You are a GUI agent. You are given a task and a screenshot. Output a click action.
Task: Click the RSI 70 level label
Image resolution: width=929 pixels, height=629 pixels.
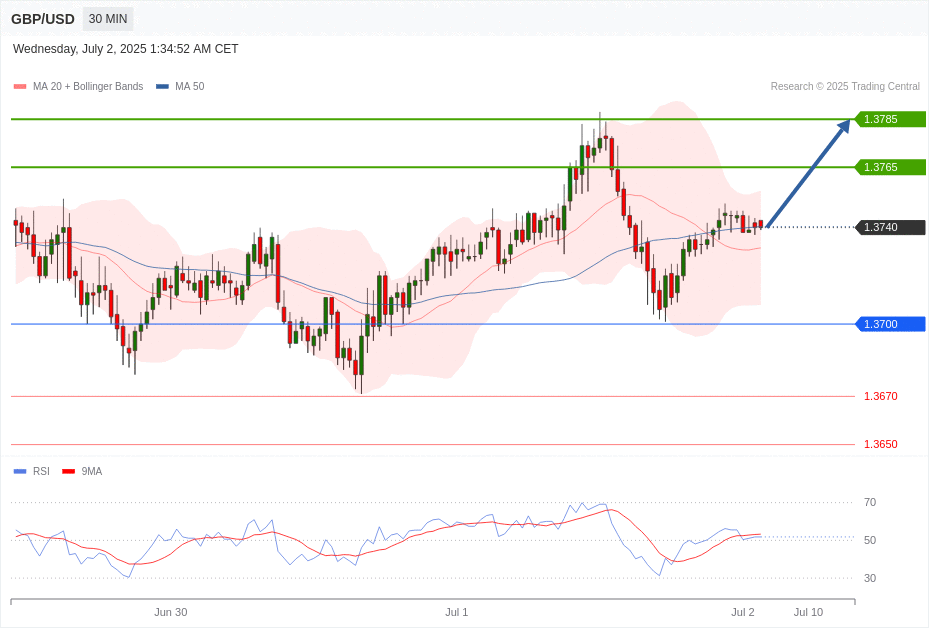pos(870,502)
